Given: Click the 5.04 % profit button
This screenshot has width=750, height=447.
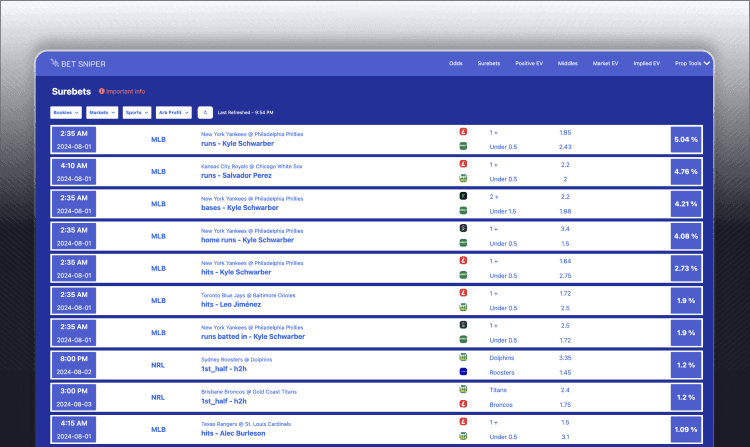Looking at the screenshot, I should (x=686, y=140).
